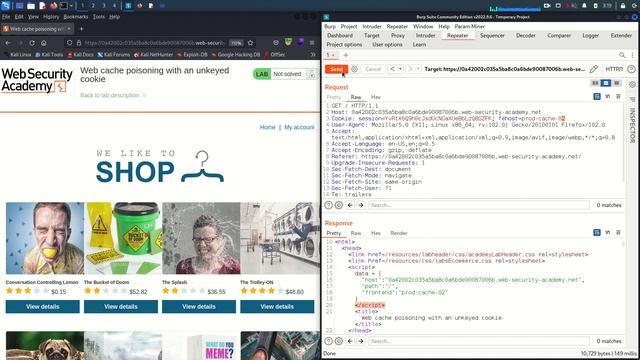Open the Param Miner menu
Viewport: 640px width, 360px height.
[470, 26]
